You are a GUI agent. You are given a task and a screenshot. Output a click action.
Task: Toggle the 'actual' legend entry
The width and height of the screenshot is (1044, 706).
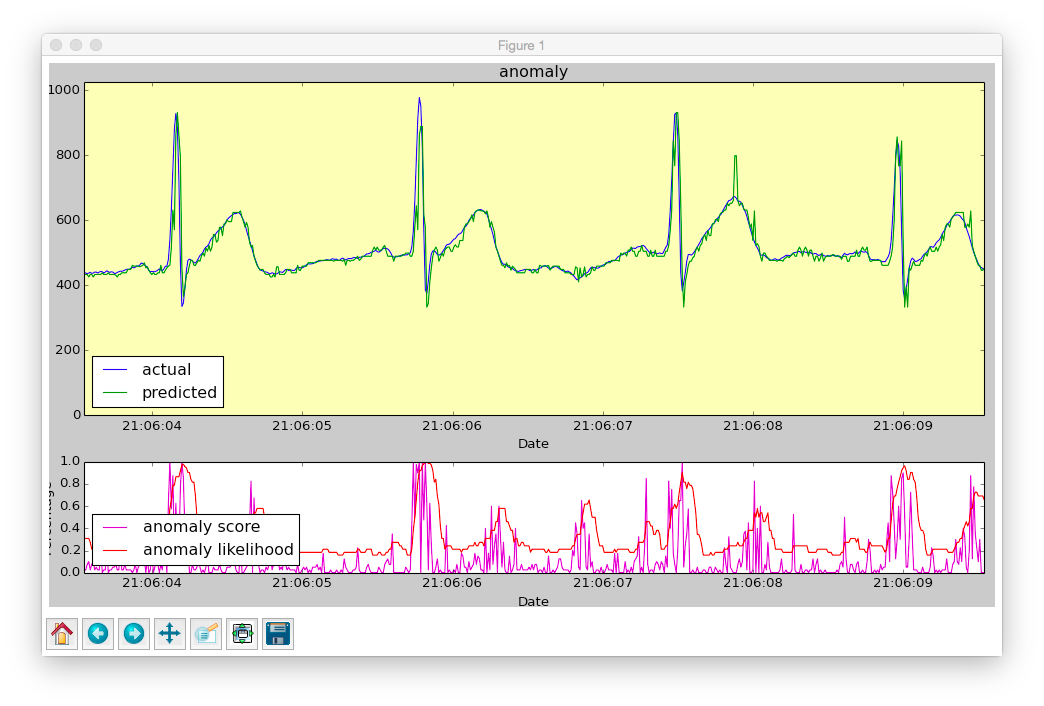166,369
